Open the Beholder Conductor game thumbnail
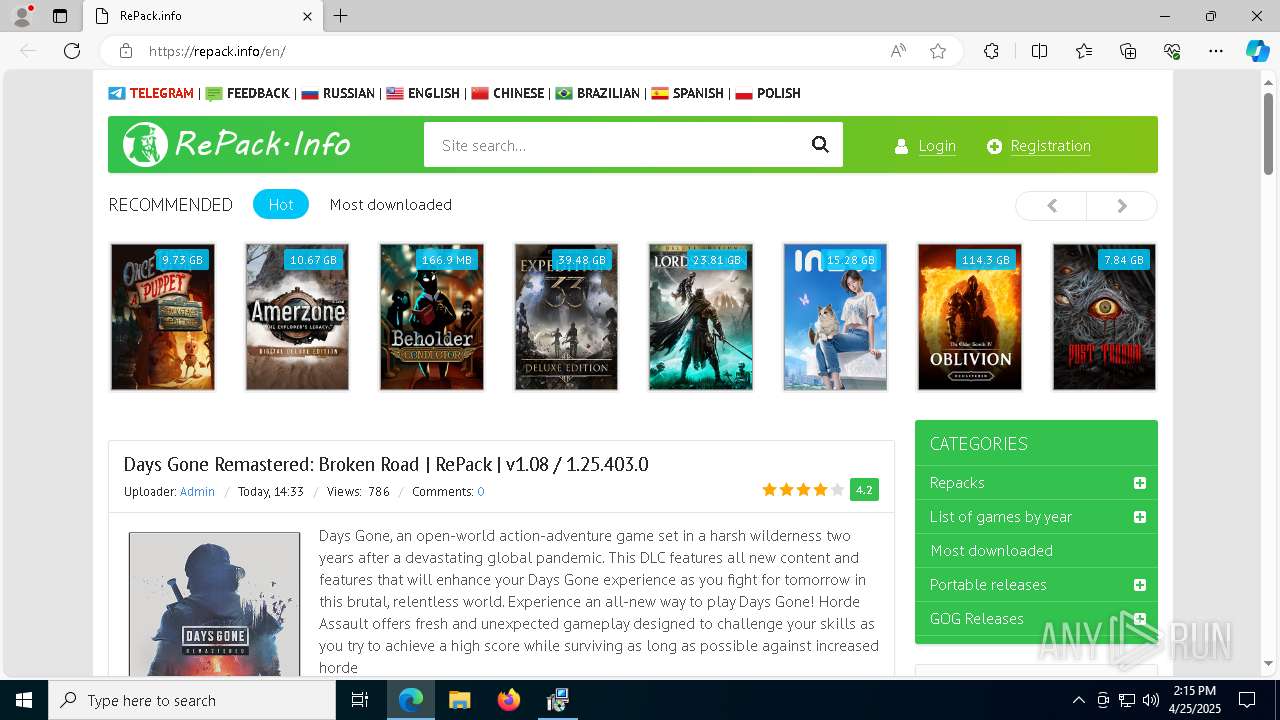 pos(432,317)
